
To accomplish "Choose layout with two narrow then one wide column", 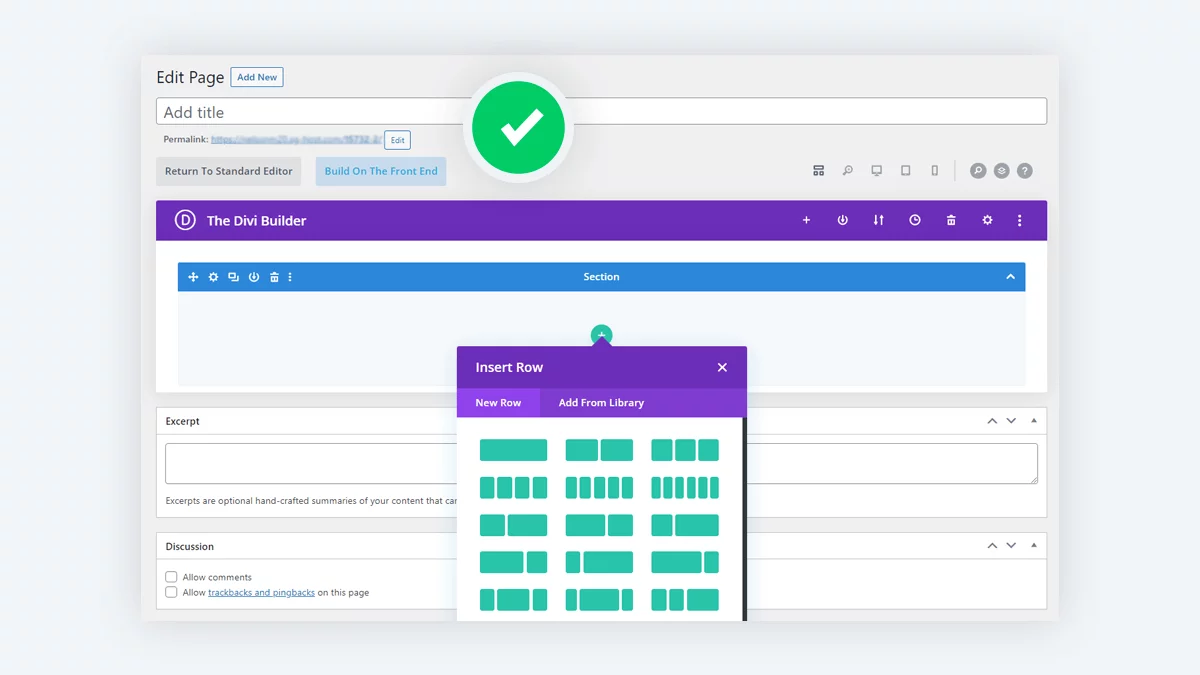I will 685,600.
